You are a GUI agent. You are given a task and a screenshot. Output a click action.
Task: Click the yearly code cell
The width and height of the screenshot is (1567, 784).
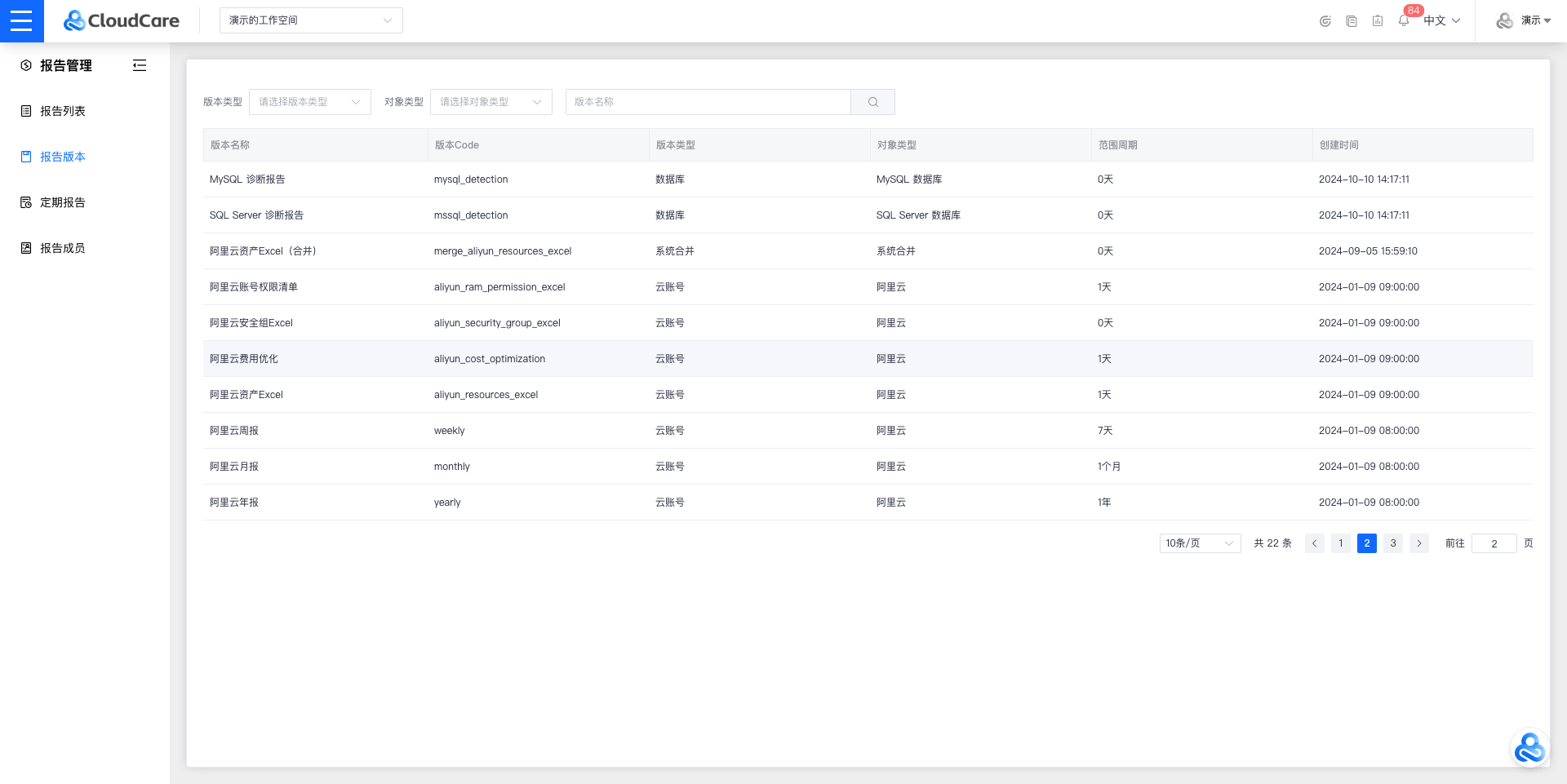447,503
